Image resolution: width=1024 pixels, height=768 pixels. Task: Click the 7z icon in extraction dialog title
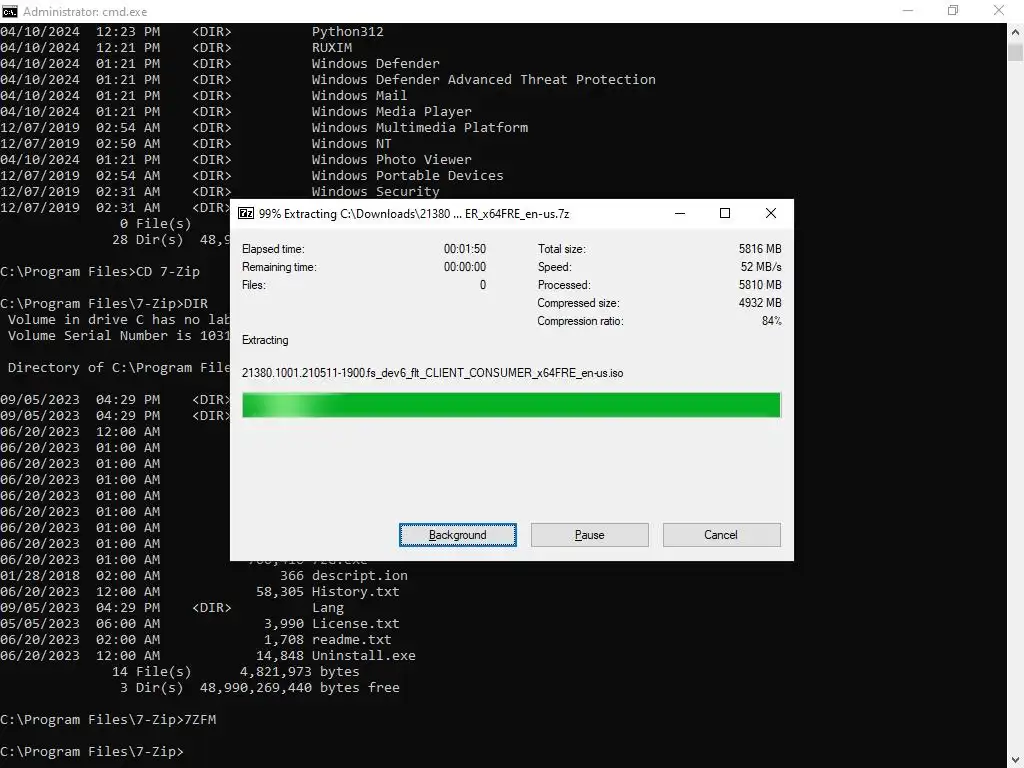point(246,214)
